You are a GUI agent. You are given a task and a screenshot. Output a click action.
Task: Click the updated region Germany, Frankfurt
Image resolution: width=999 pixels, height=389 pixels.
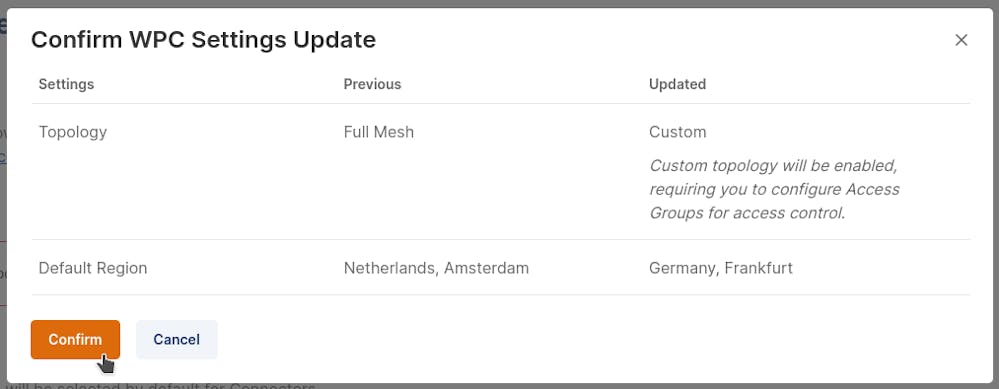(x=721, y=268)
